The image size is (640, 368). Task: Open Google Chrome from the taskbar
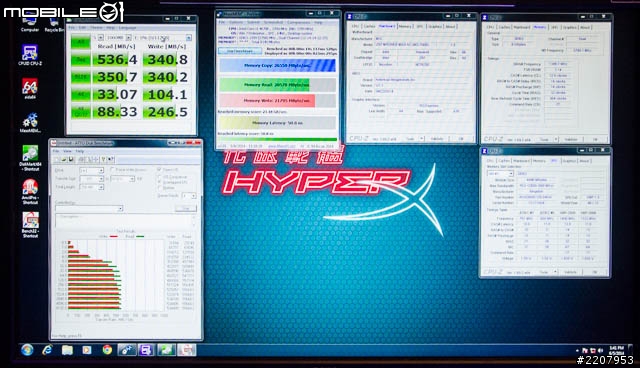pyautogui.click(x=107, y=350)
